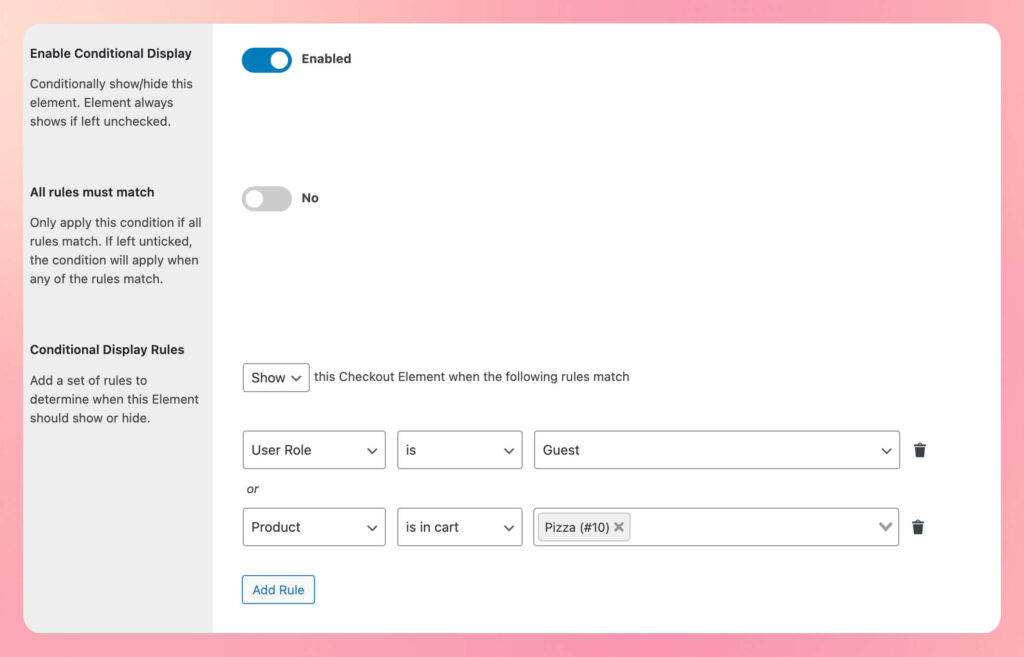Click the Add Rule button
The height and width of the screenshot is (657, 1024).
pyautogui.click(x=278, y=589)
